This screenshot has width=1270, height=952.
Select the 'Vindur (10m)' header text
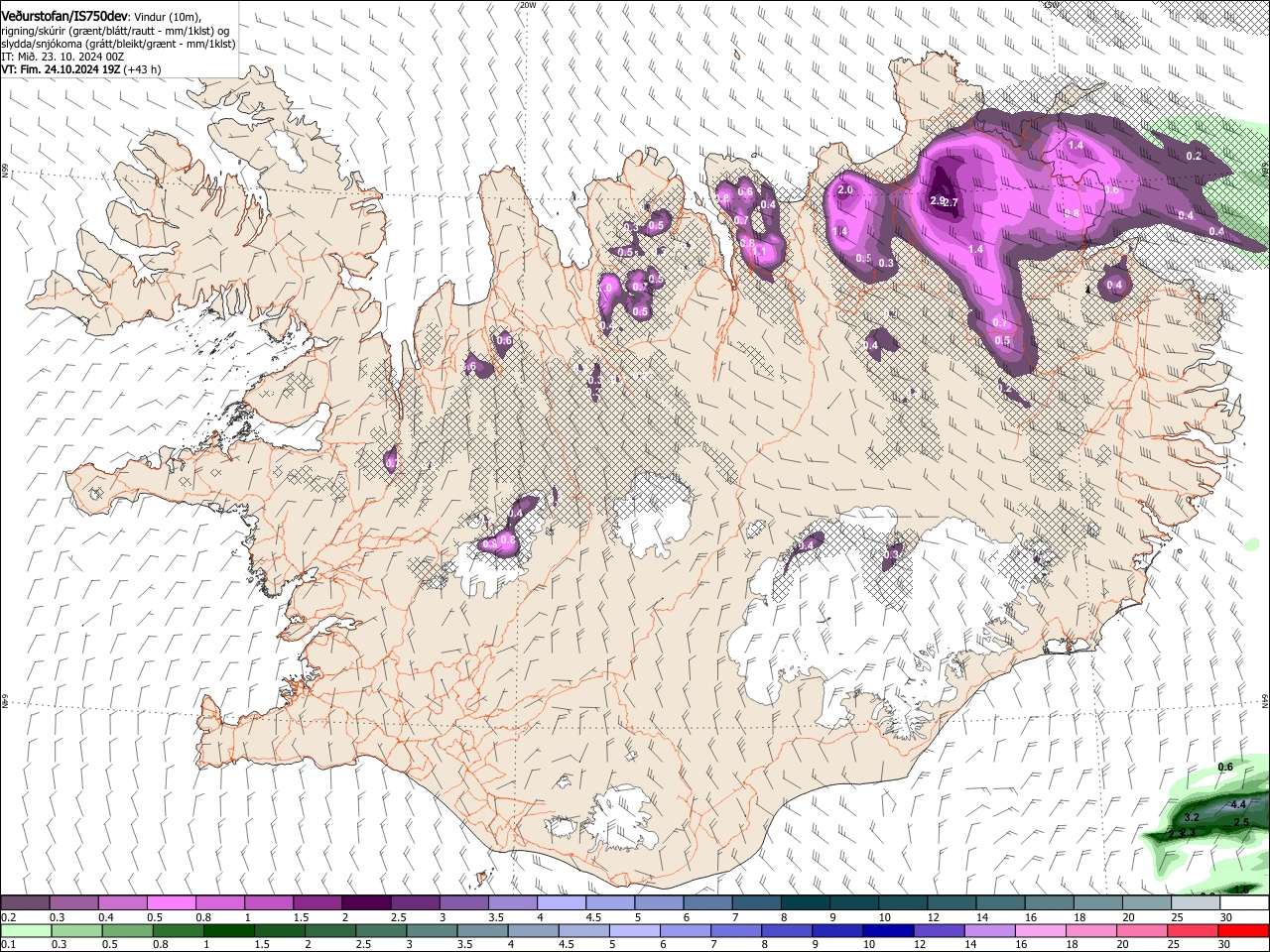tap(168, 17)
